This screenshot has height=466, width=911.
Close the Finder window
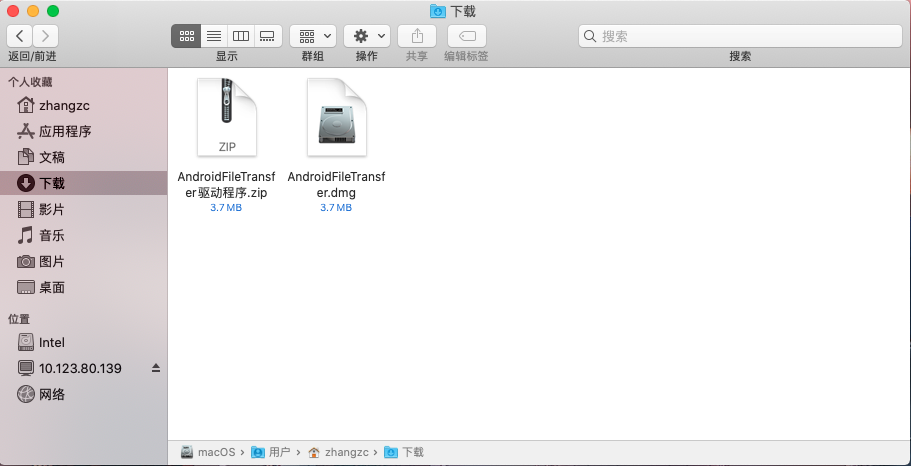(13, 11)
